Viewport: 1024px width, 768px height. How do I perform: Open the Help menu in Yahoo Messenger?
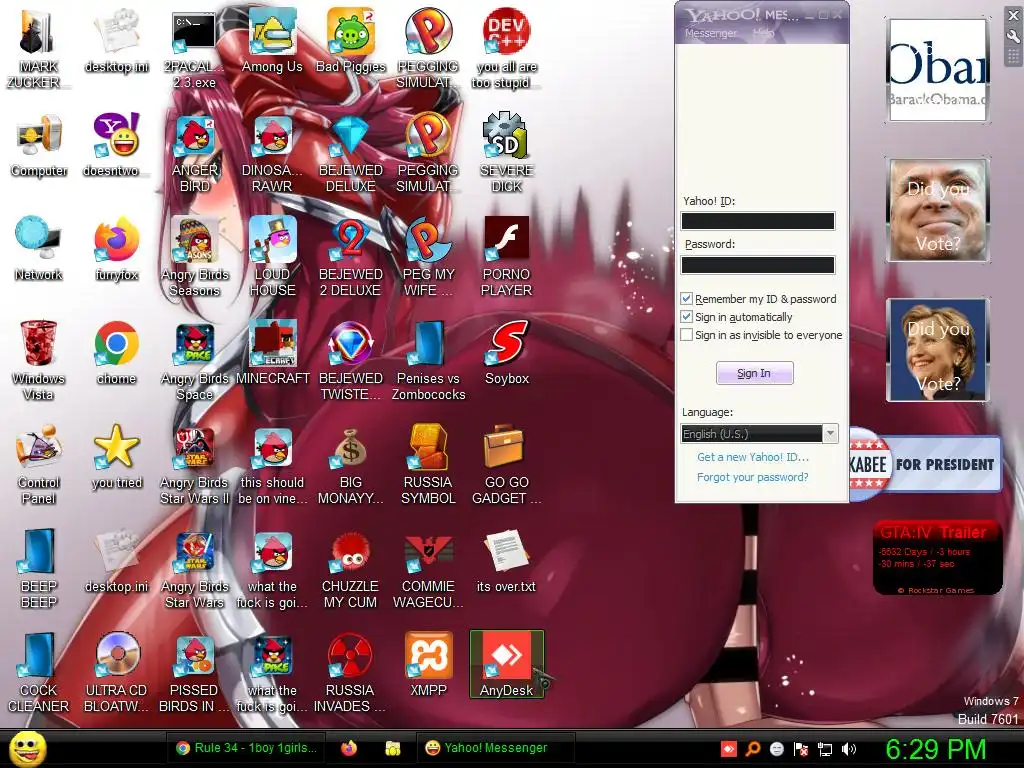pos(762,33)
